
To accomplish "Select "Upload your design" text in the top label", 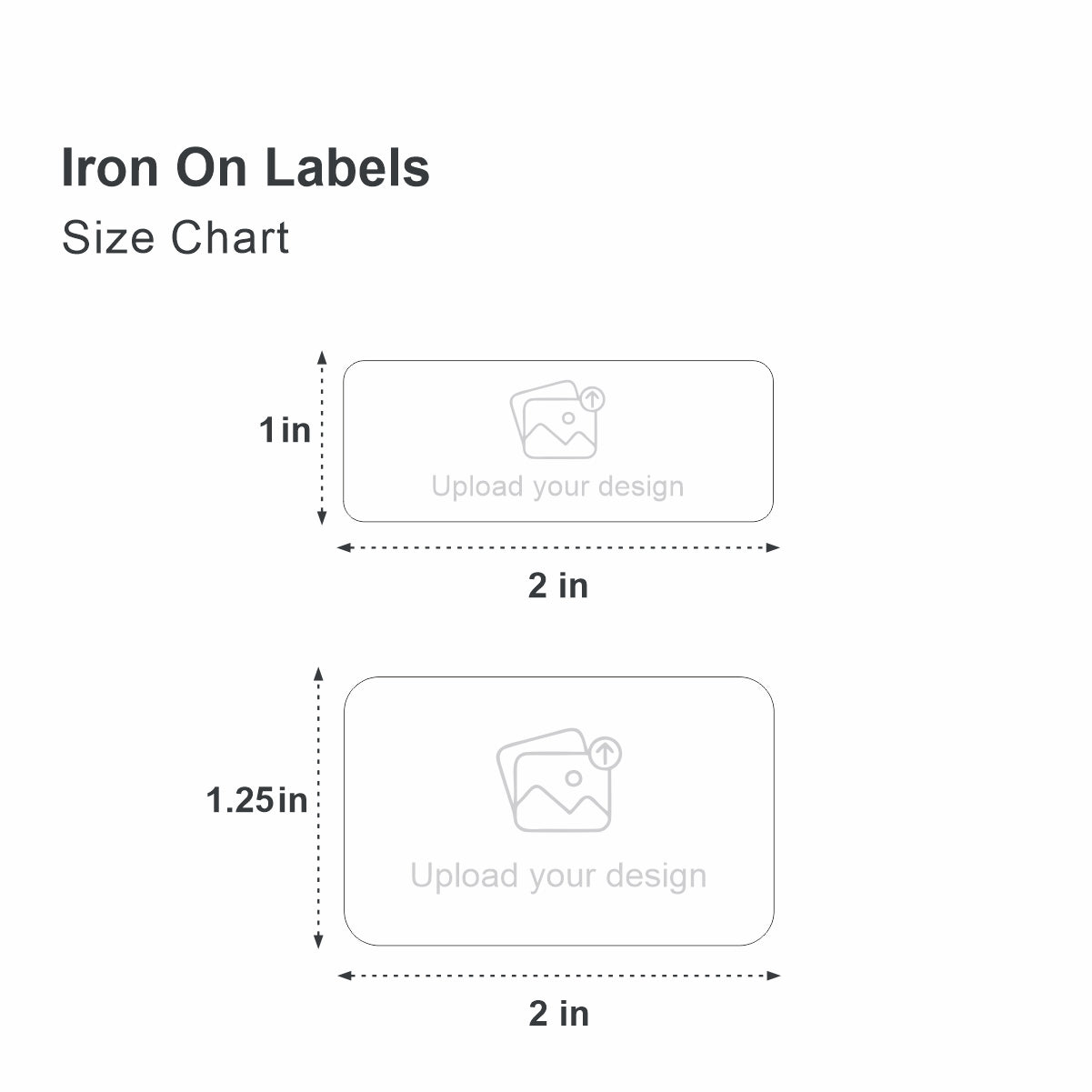I will click(x=557, y=486).
